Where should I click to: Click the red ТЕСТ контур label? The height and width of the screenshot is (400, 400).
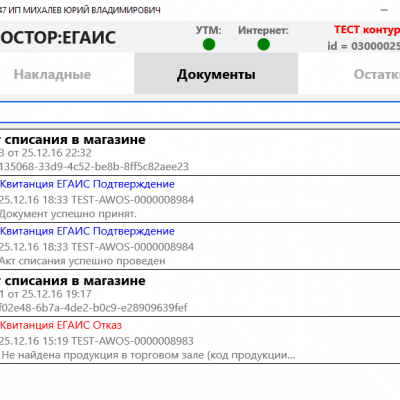[367, 30]
